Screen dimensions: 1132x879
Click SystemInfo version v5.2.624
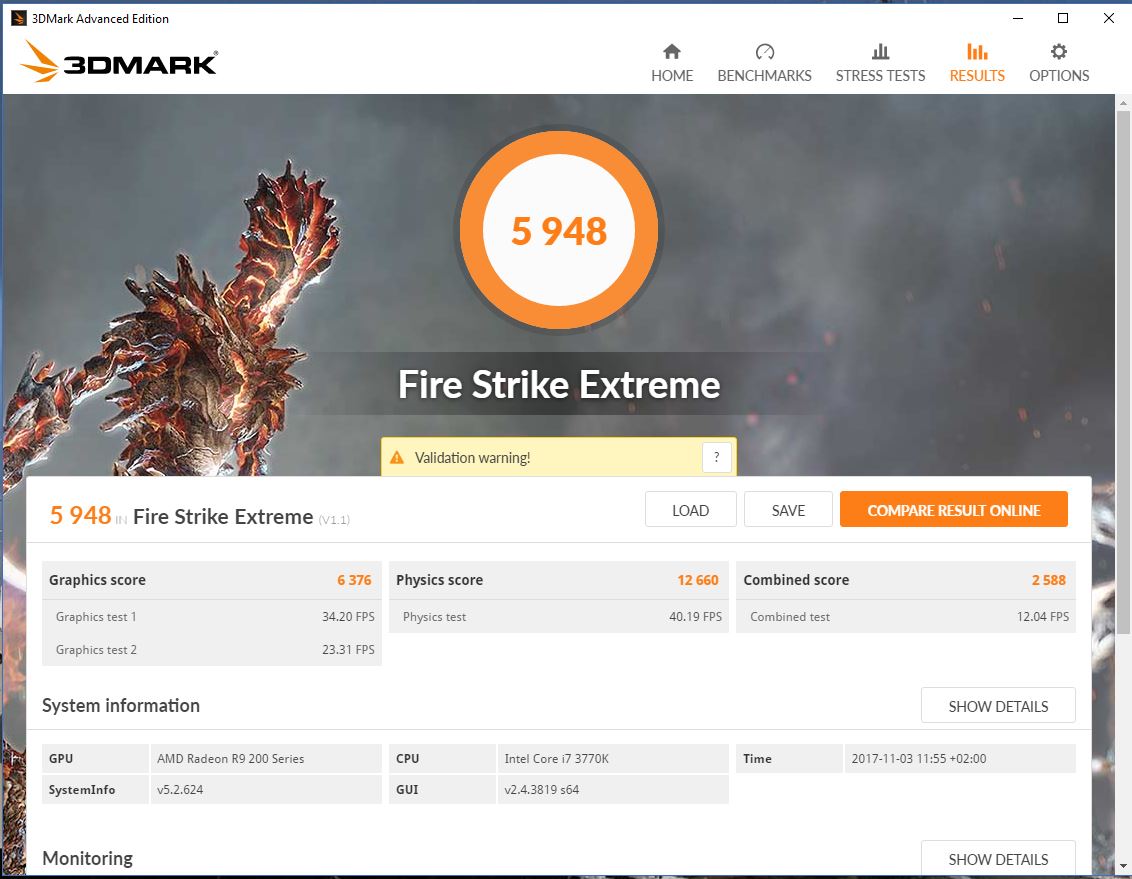pos(180,790)
